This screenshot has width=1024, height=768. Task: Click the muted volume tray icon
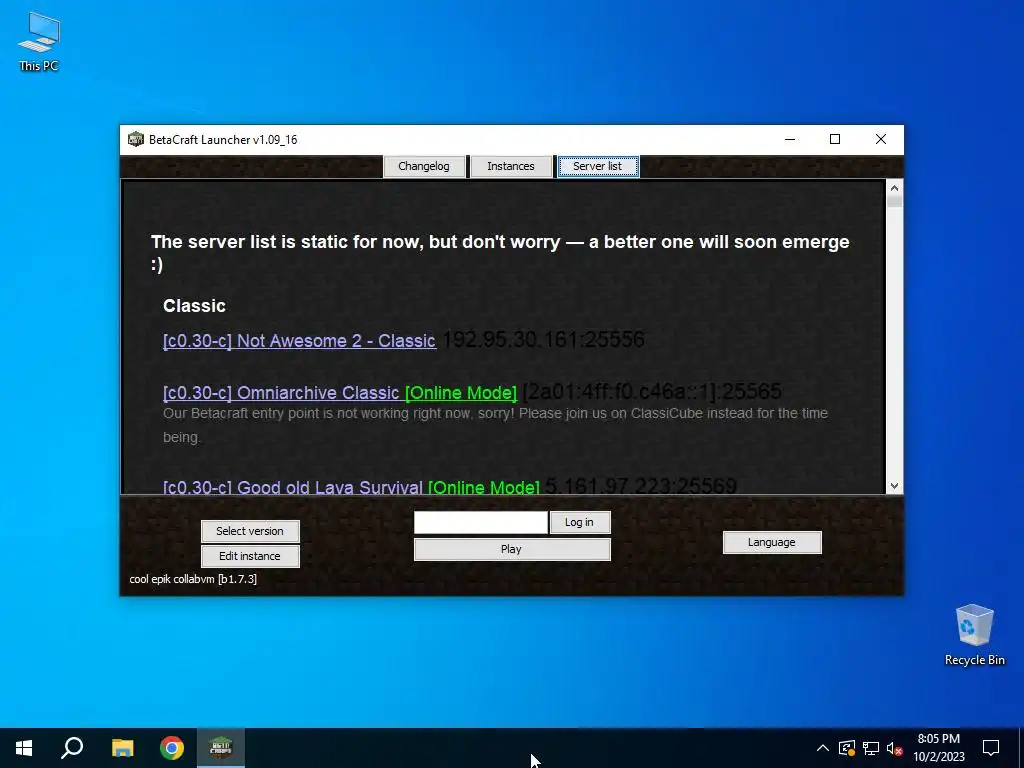(x=895, y=748)
